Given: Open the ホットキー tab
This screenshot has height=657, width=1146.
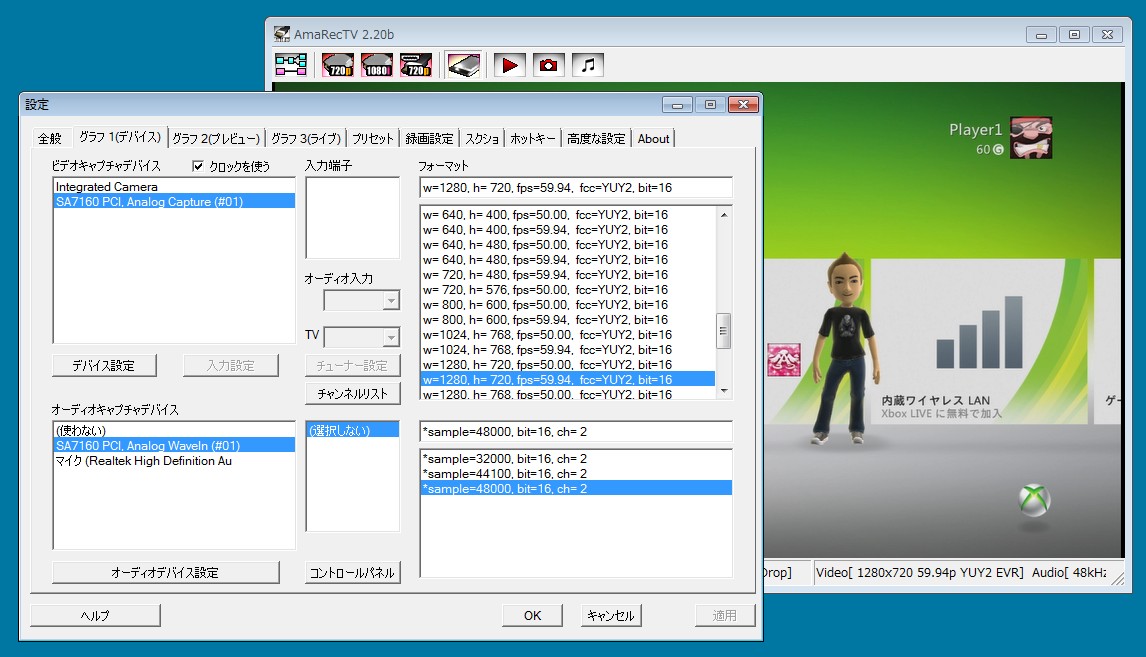Looking at the screenshot, I should coord(533,138).
